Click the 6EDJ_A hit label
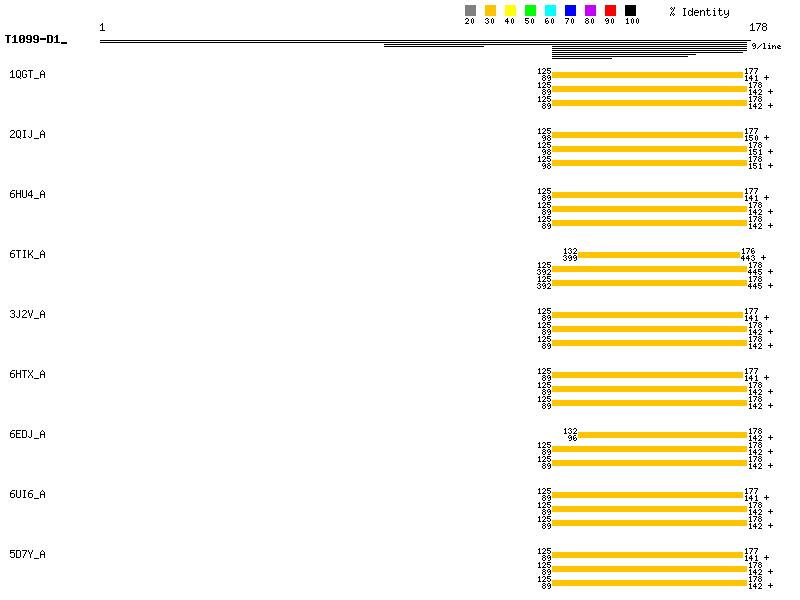This screenshot has height=600, width=800. (x=27, y=435)
